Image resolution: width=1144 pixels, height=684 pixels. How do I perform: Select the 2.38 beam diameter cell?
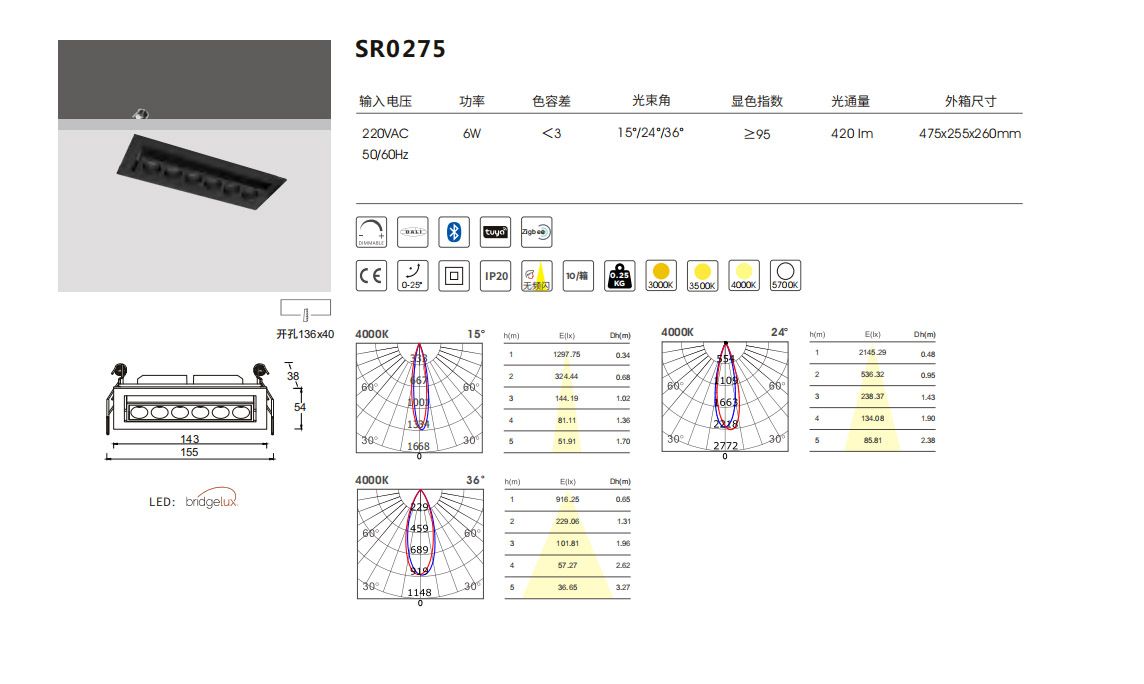928,440
